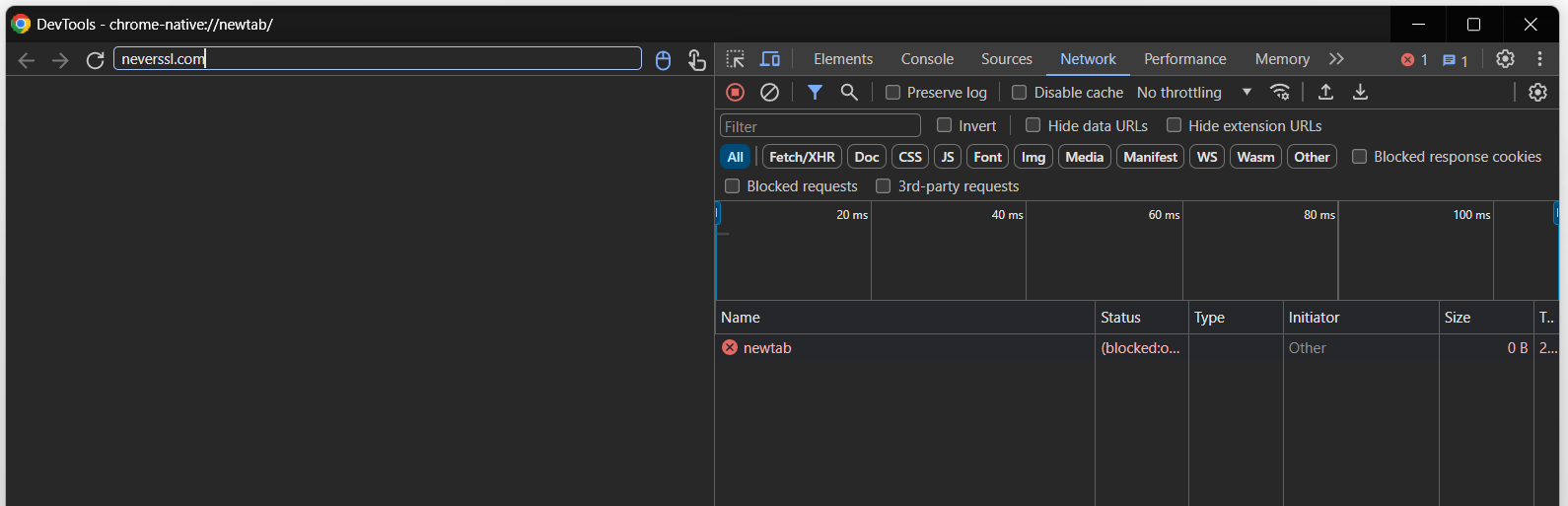
Task: Sort requests by the Size column header
Action: pos(1485,318)
